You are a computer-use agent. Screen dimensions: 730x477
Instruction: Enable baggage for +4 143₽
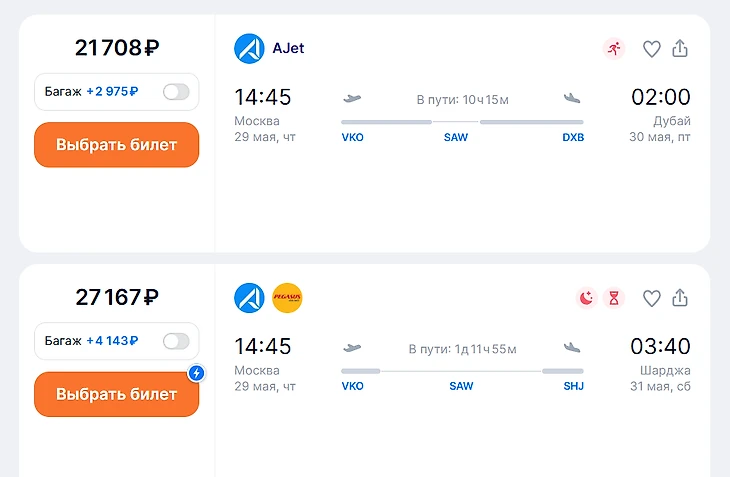pos(176,342)
